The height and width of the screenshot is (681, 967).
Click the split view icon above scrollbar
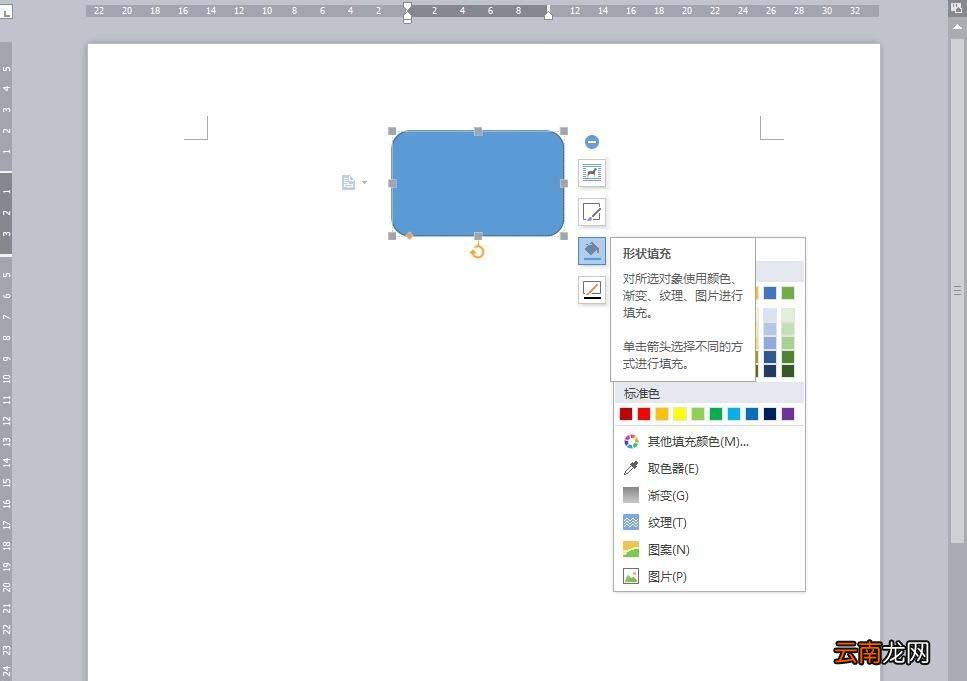[x=957, y=9]
